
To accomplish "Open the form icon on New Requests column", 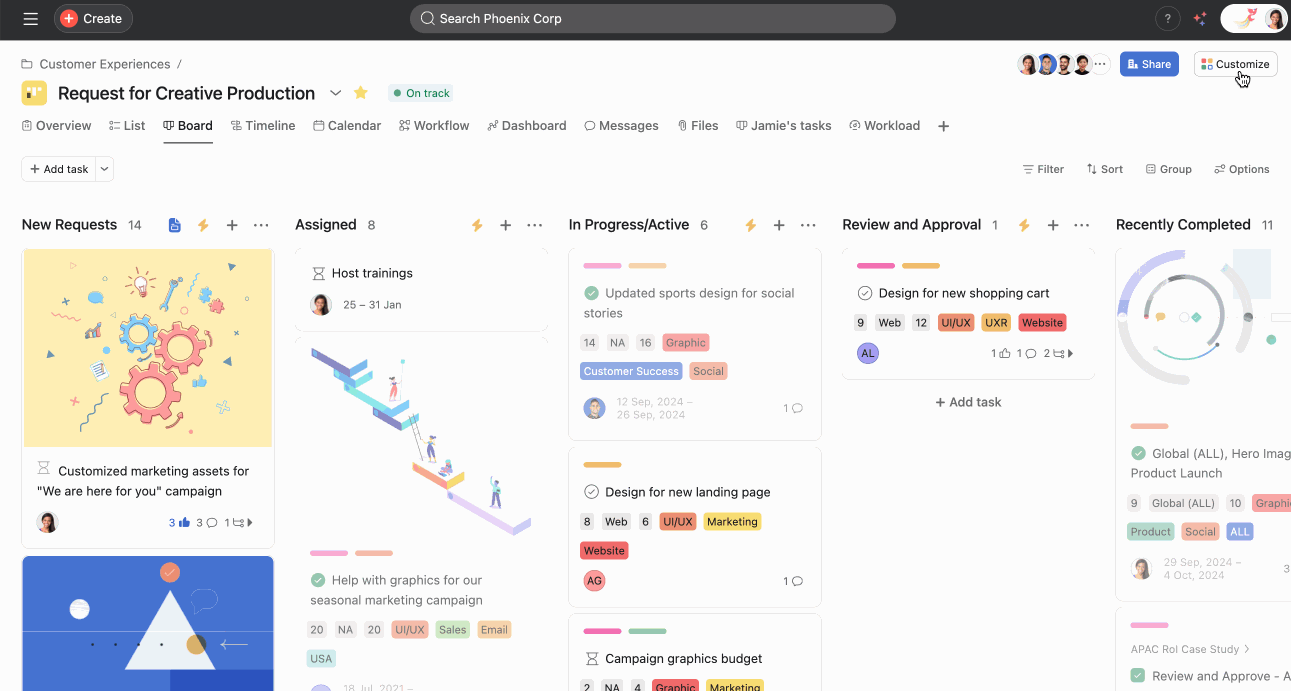I will 174,225.
